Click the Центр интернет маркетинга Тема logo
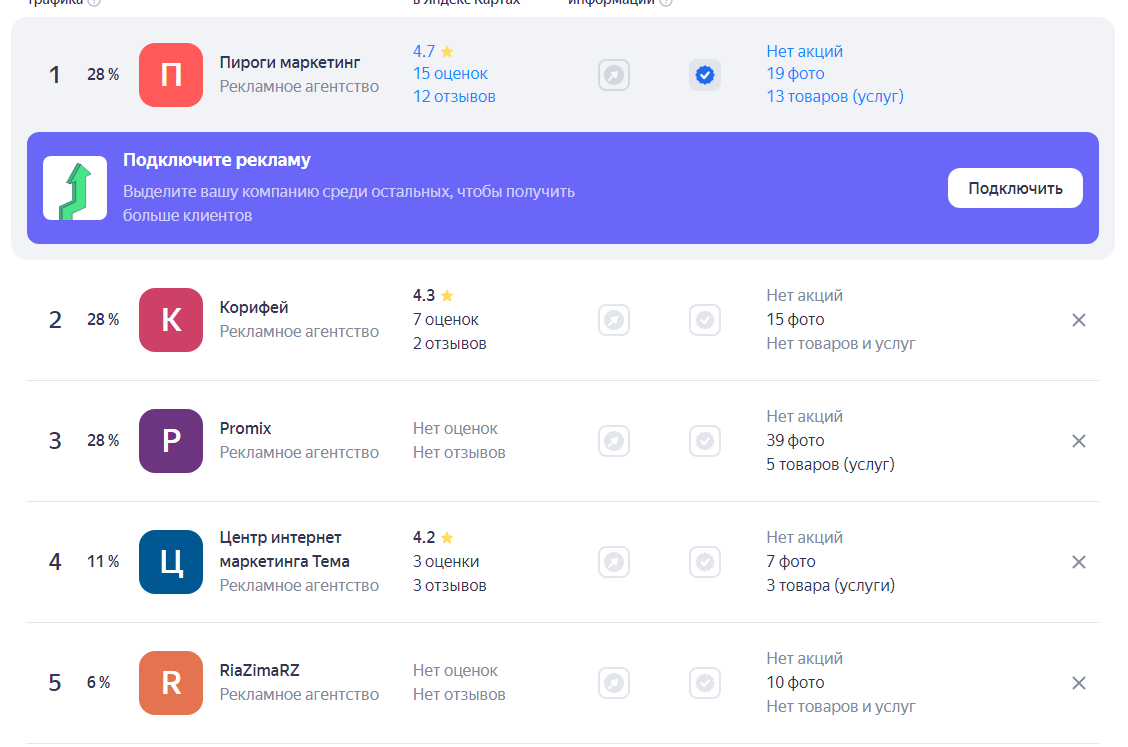Screen dimensions: 1128x747 click(170, 561)
